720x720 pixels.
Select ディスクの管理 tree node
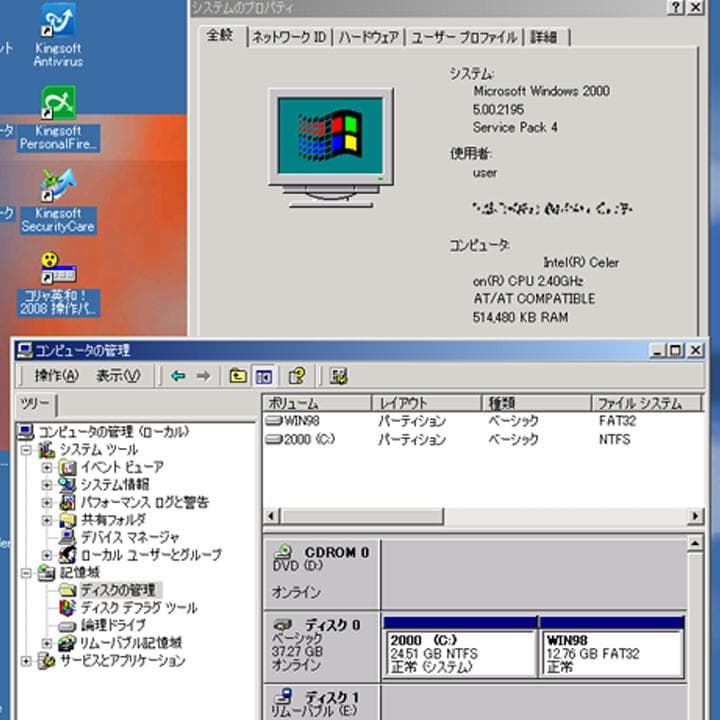[118, 590]
